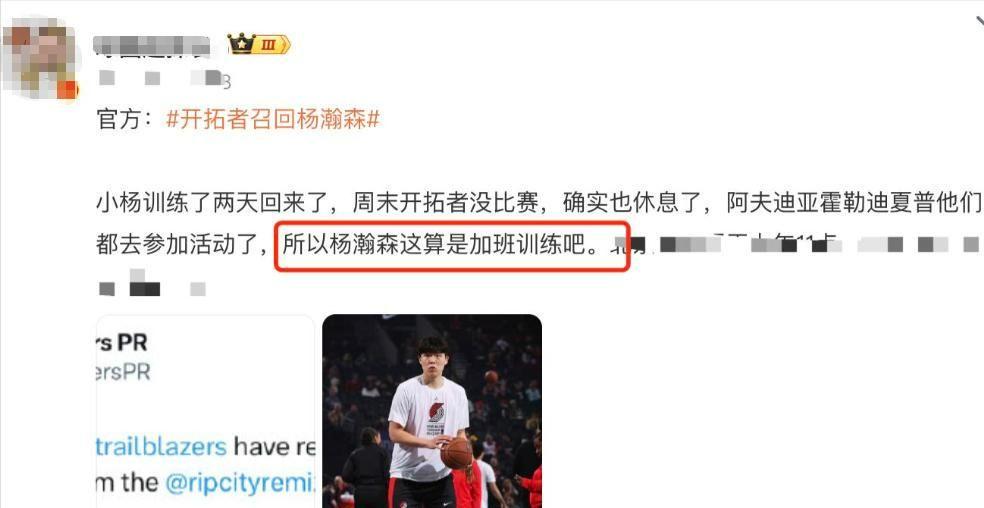Image resolution: width=984 pixels, height=508 pixels.
Task: Click the blurred text after the red box
Action: [x=796, y=244]
